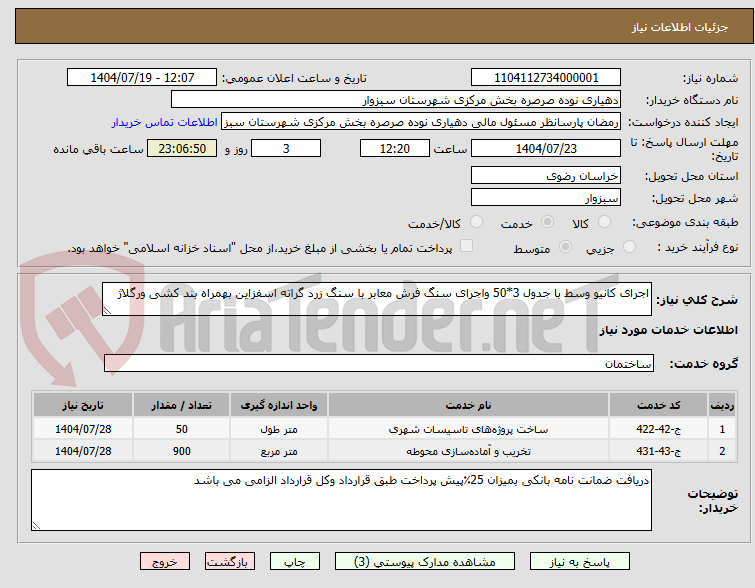Image resolution: width=755 pixels, height=588 pixels.
Task: Select the جزیی purchase type radio
Action: [629, 247]
